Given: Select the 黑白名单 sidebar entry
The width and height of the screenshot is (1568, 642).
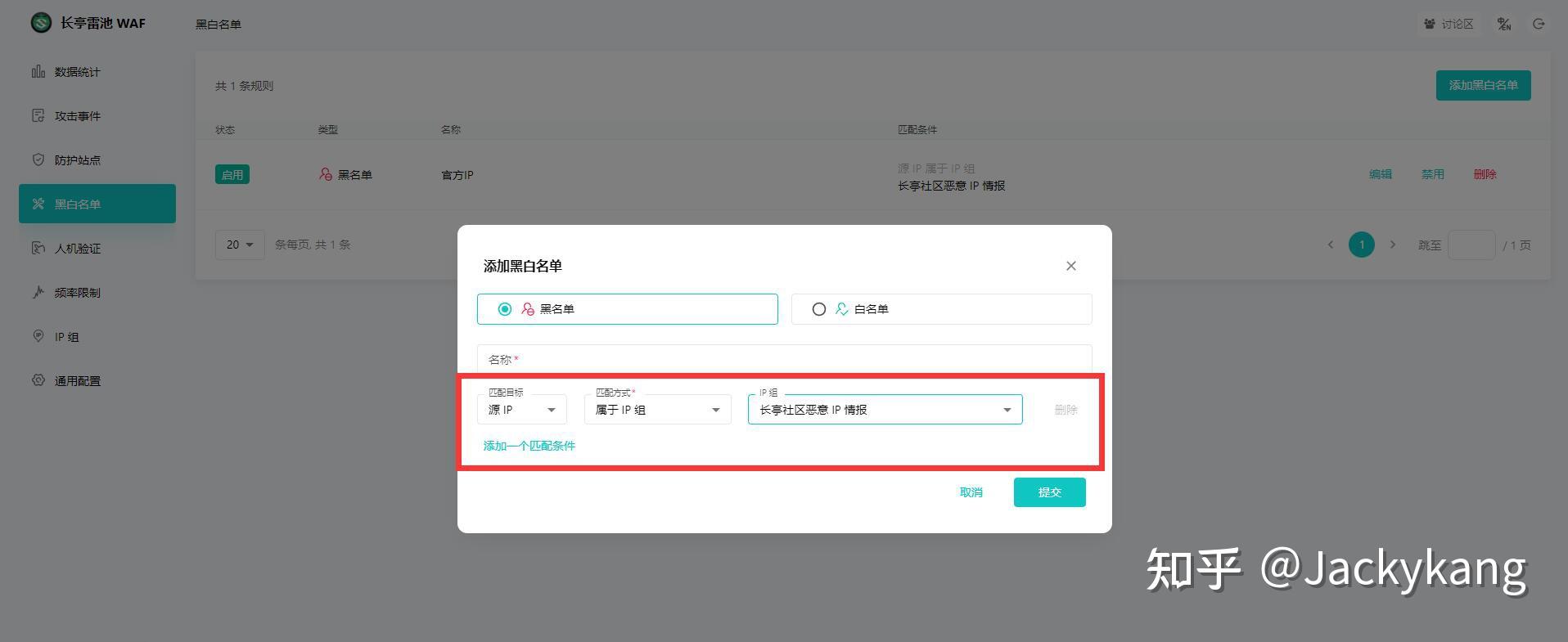Looking at the screenshot, I should pos(97,204).
